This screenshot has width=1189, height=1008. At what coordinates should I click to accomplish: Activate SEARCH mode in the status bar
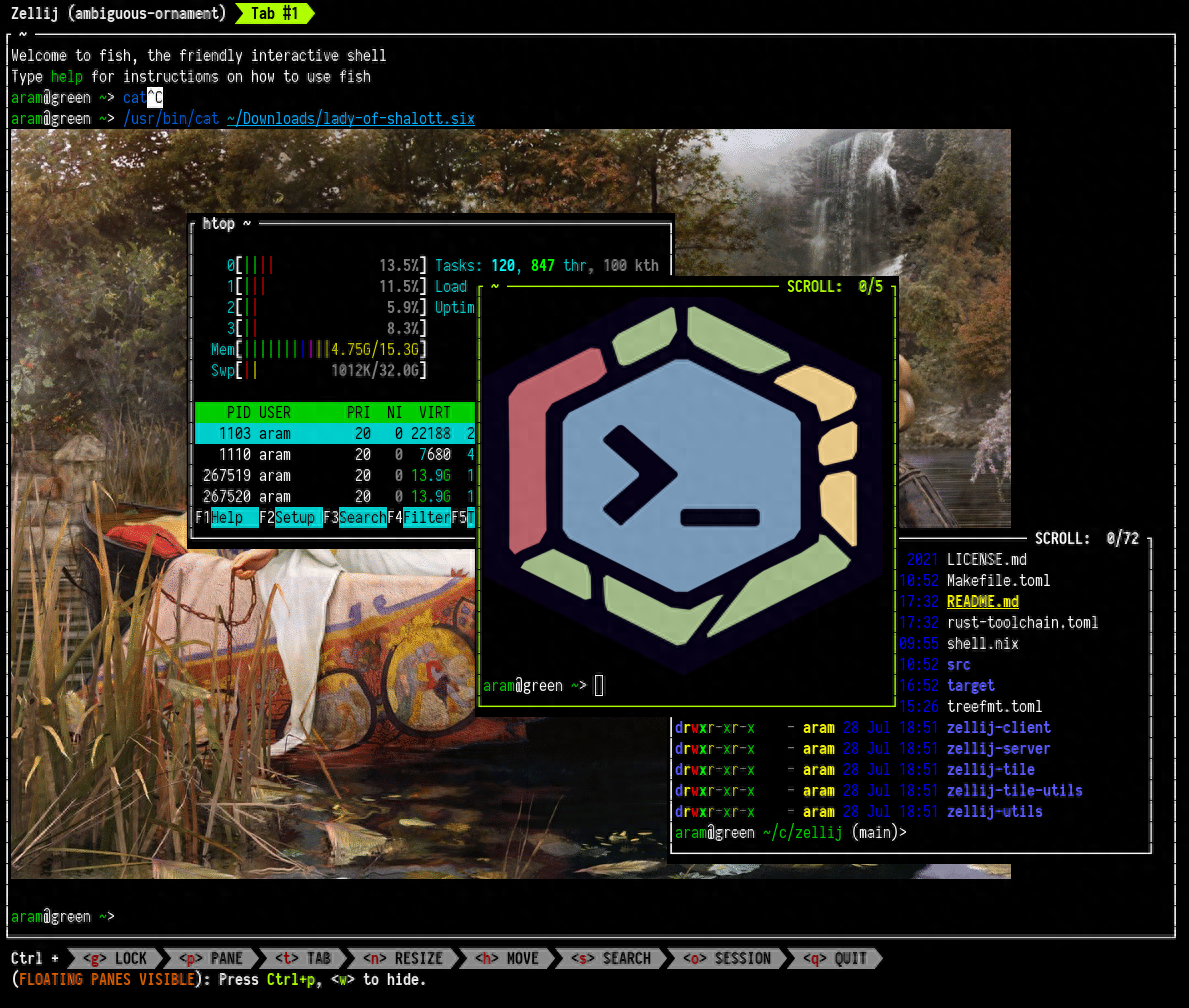[611, 959]
